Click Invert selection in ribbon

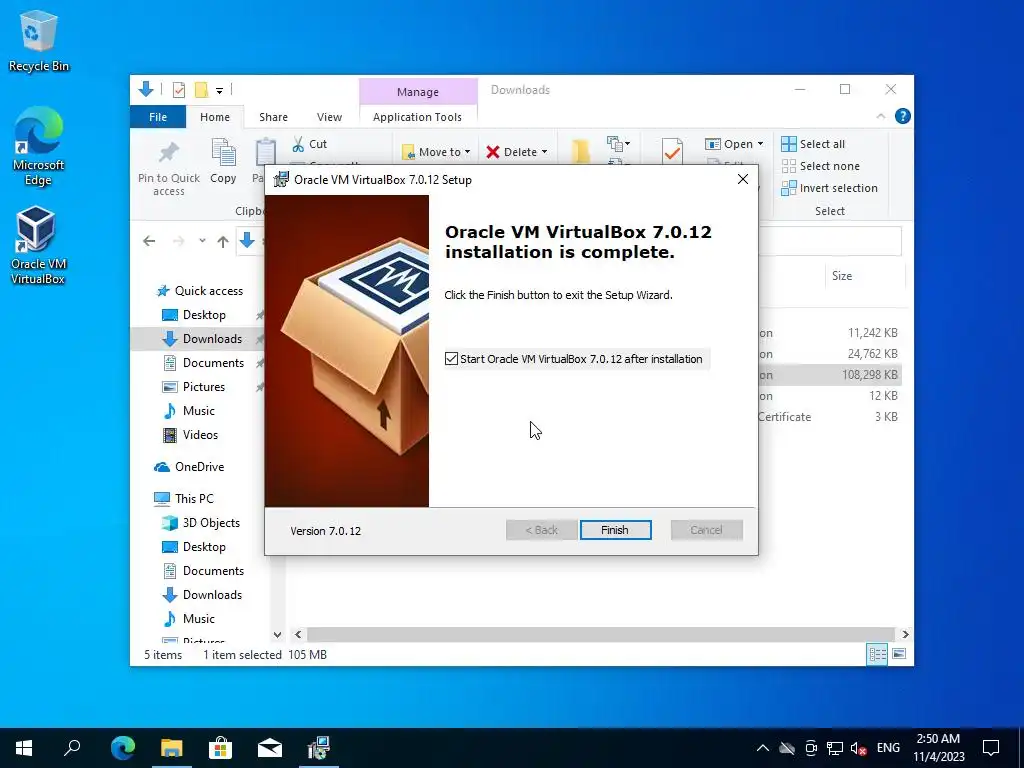point(829,188)
